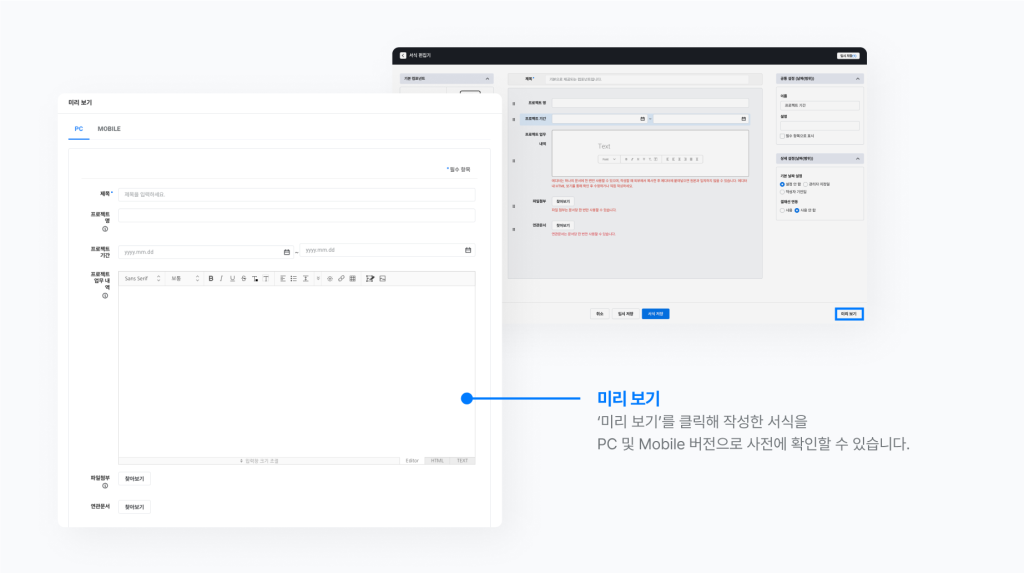The width and height of the screenshot is (1024, 573).
Task: Switch to the MOBILE preview tab
Action: click(x=109, y=129)
